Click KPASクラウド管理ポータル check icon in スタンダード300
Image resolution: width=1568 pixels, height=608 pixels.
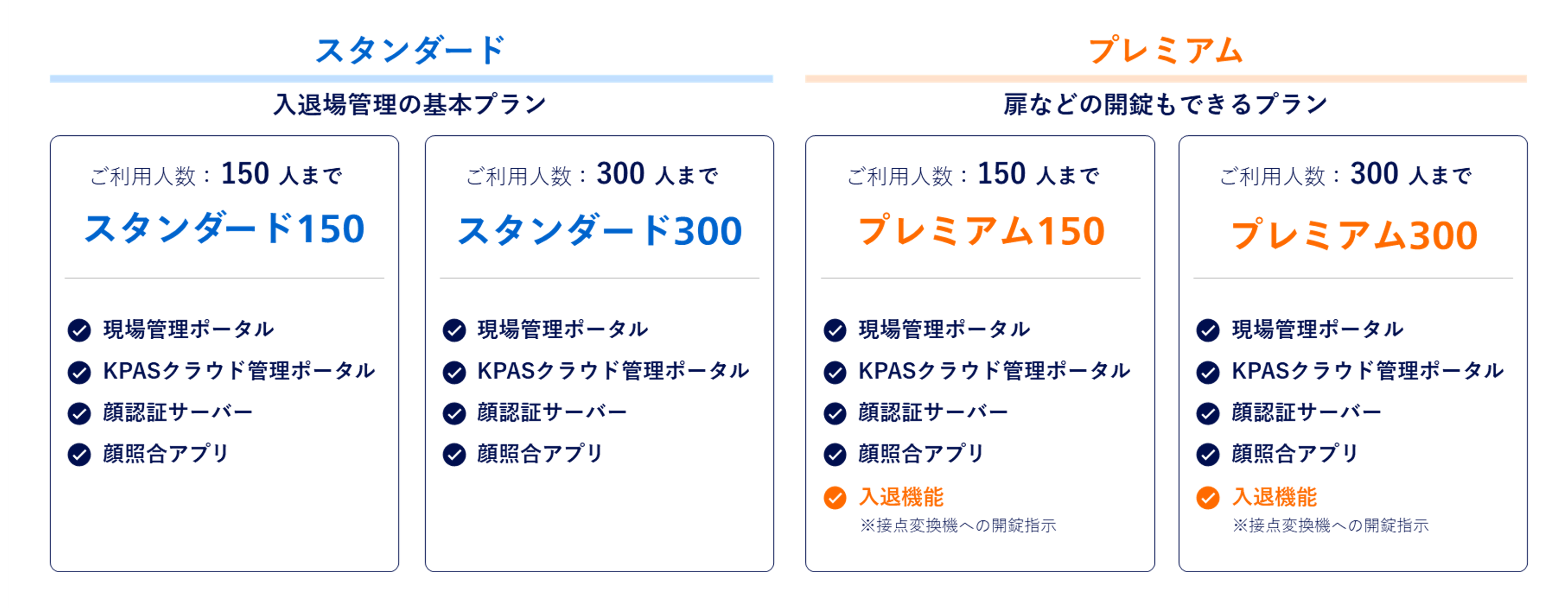(x=454, y=372)
